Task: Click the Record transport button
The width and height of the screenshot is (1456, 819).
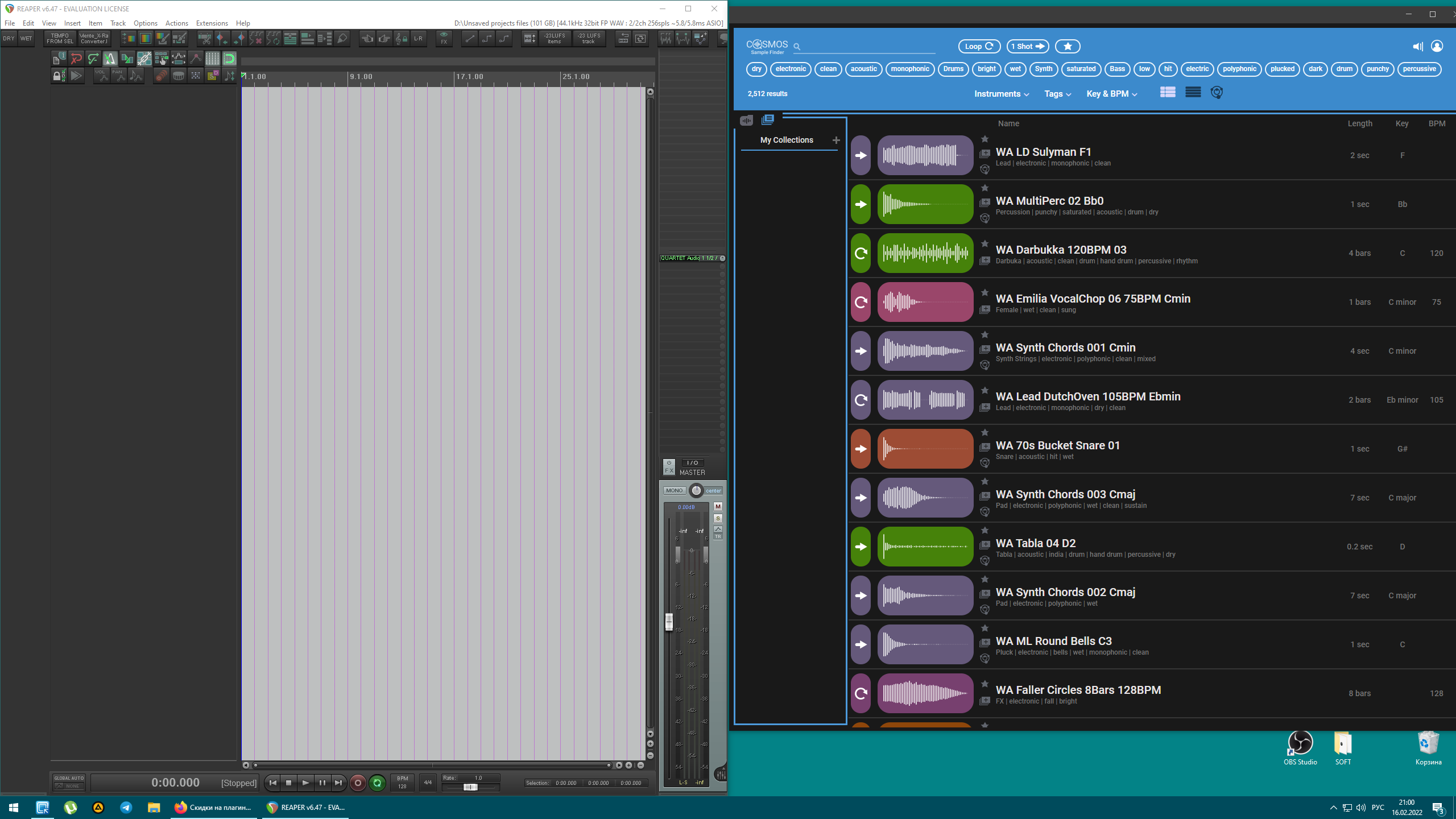Action: [358, 783]
